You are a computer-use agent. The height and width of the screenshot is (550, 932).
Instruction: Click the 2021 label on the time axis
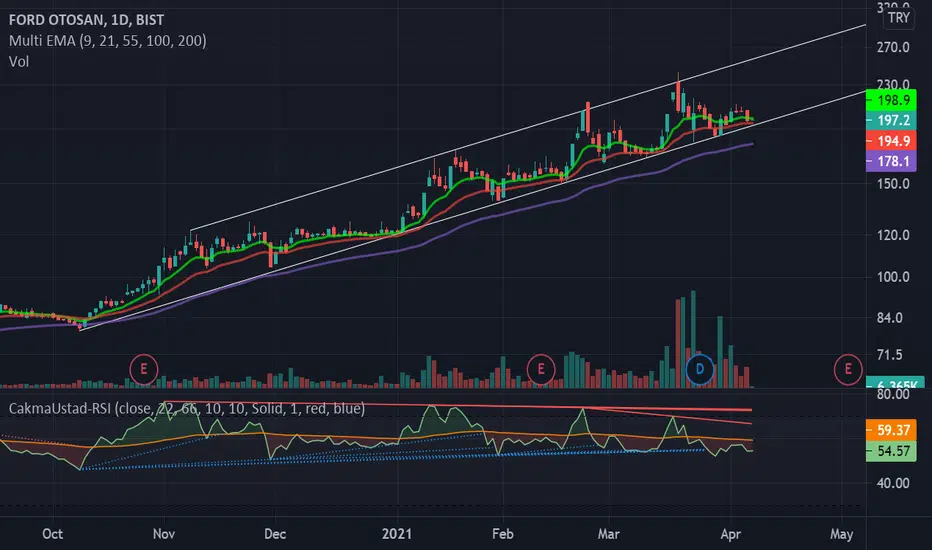[396, 534]
